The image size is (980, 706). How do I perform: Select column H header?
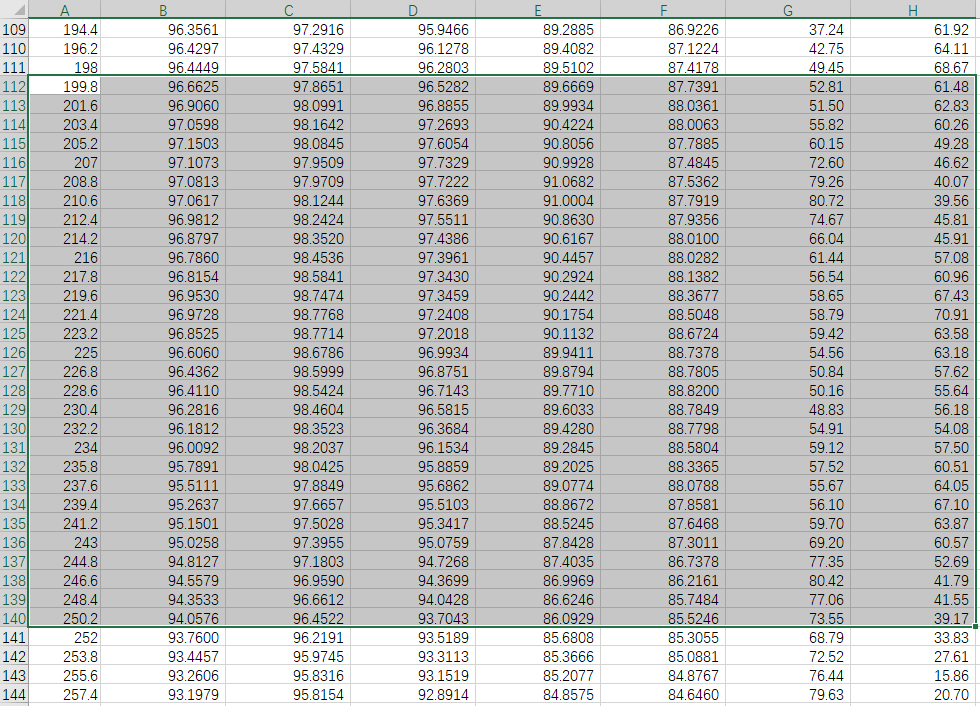pos(912,9)
